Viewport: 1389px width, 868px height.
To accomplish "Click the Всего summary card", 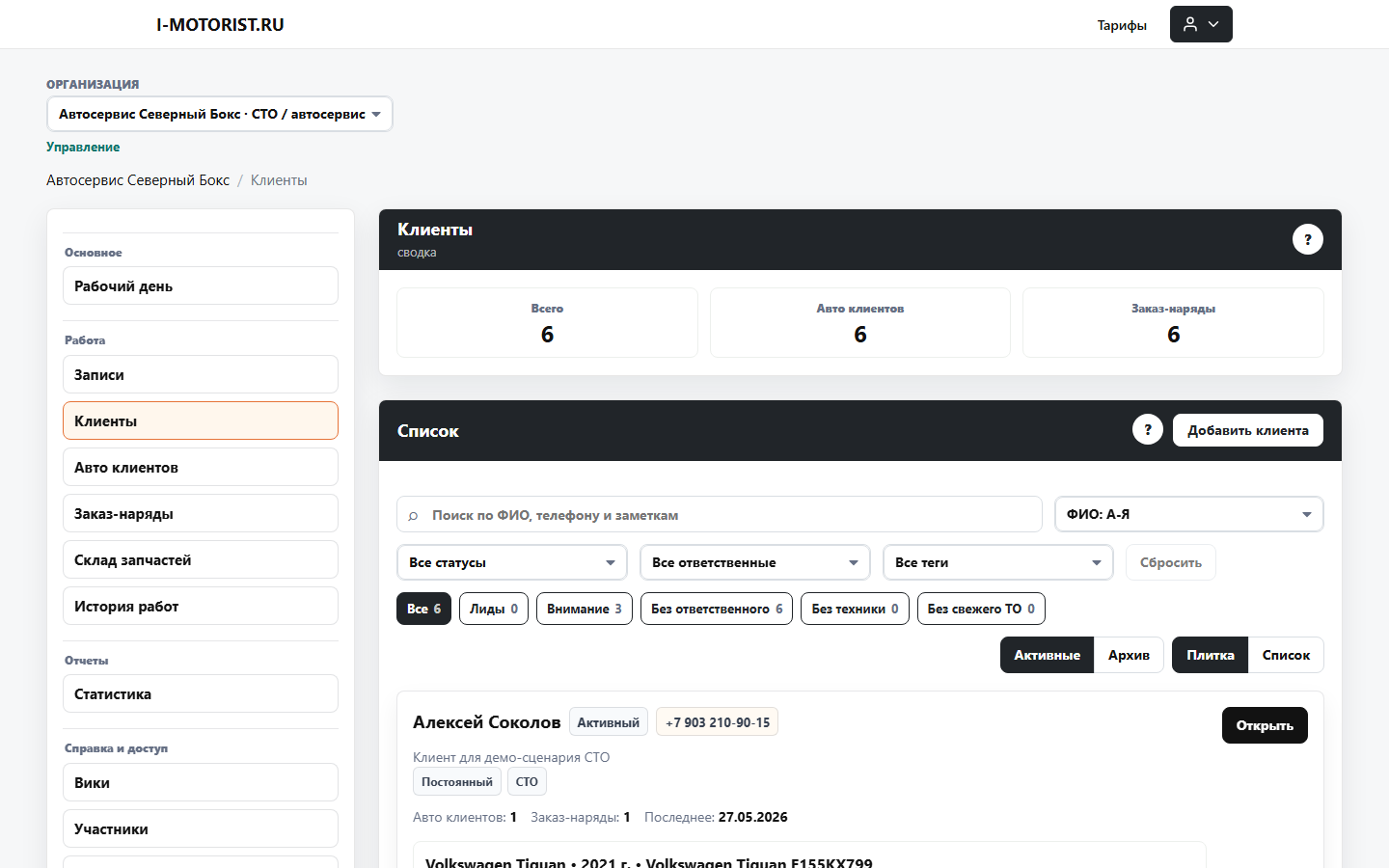I will [547, 322].
